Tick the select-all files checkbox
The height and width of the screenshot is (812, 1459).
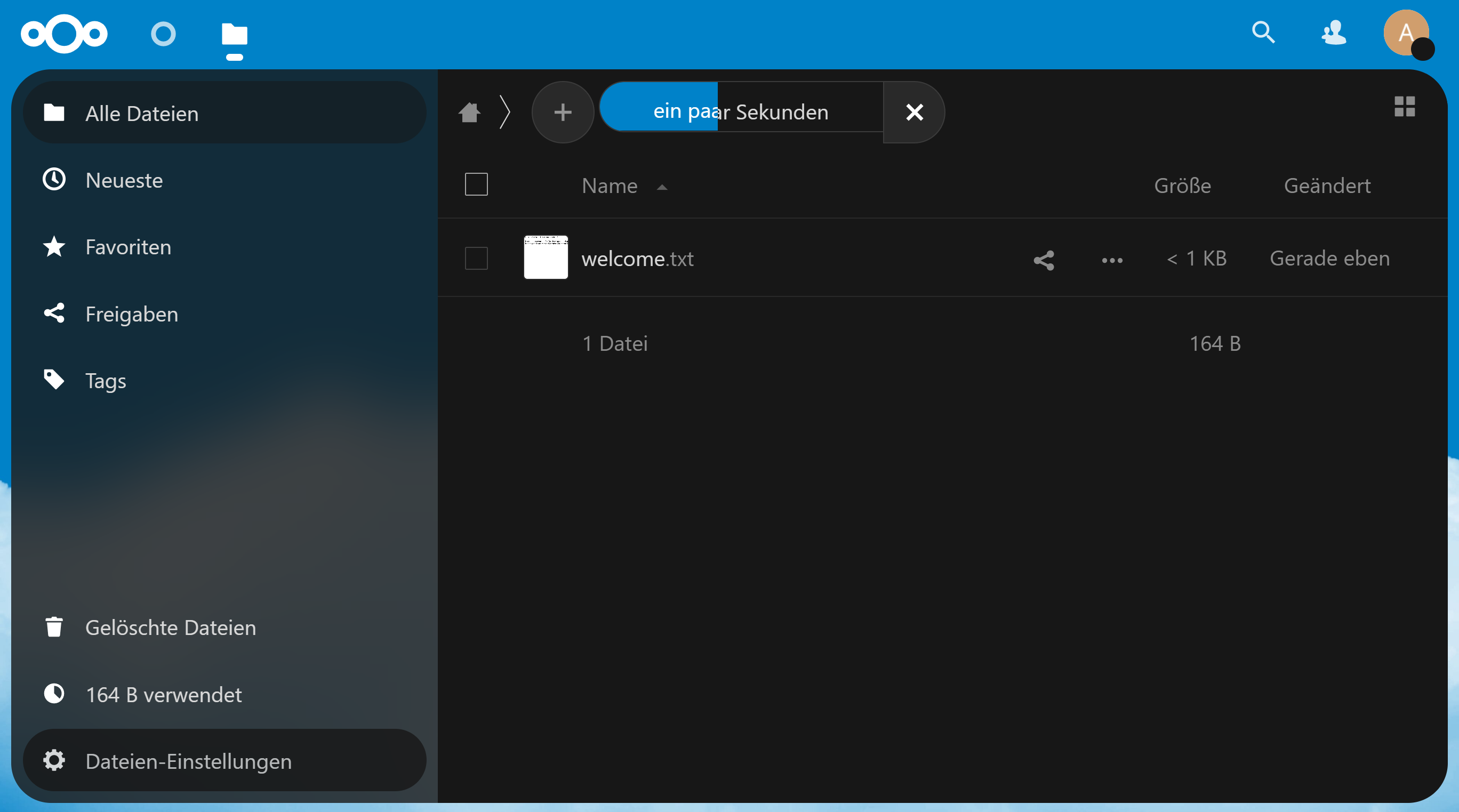476,184
